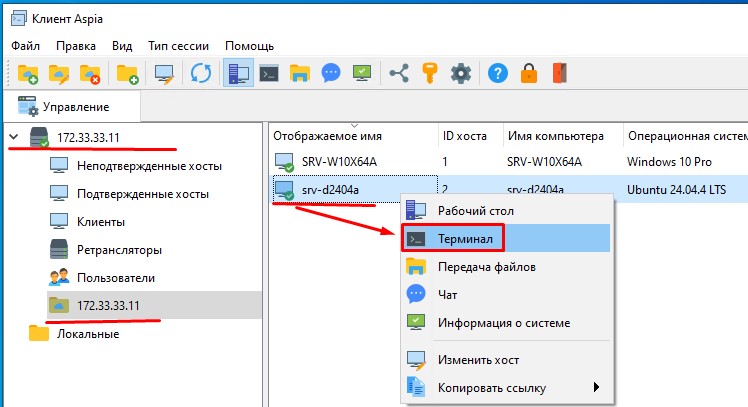Select Клиенты in the tree

pyautogui.click(x=101, y=222)
